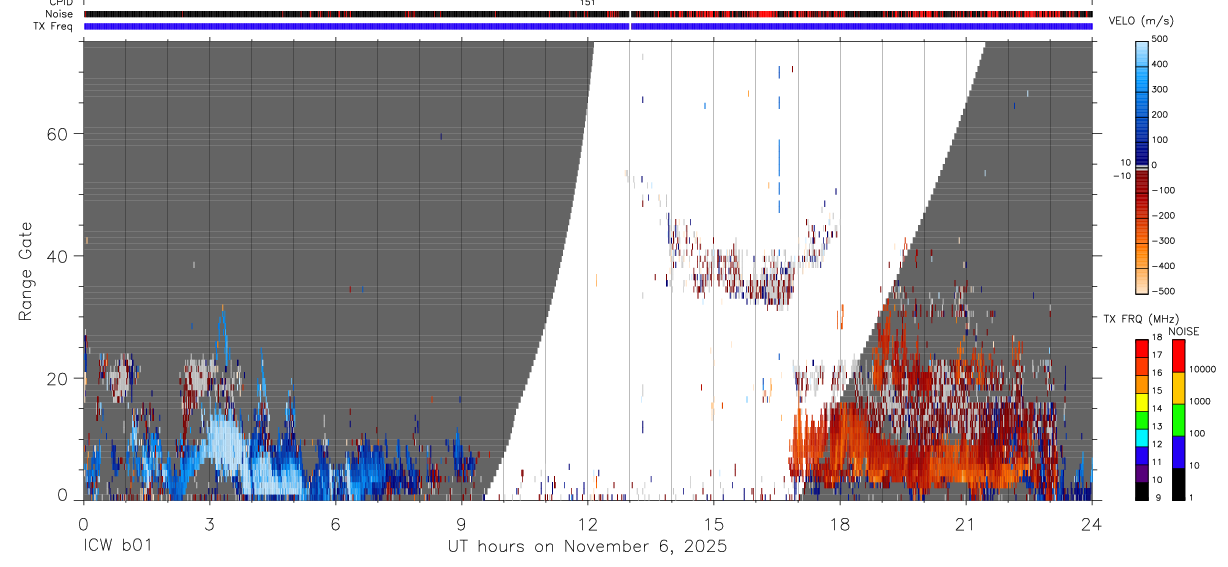Click the 'UT hours on November 6, 2025' axis title
Viewport: 1228px width, 567px height.
[587, 547]
